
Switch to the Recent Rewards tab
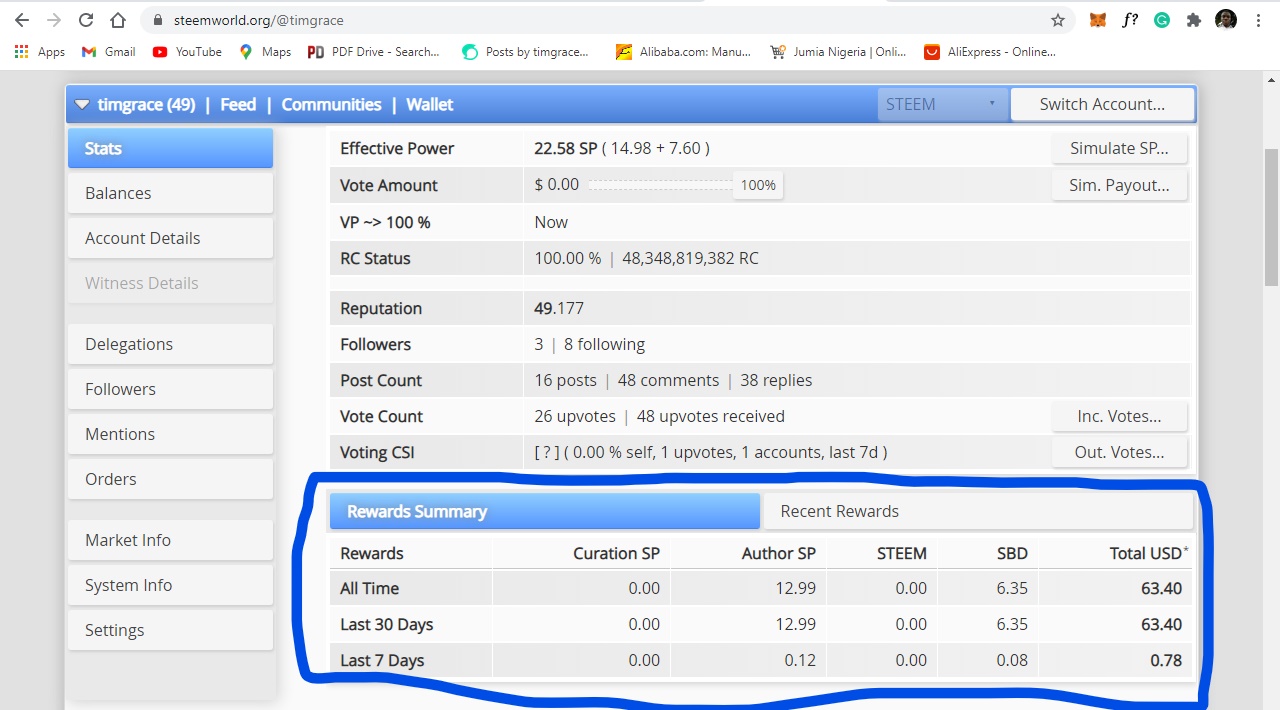pyautogui.click(x=978, y=511)
